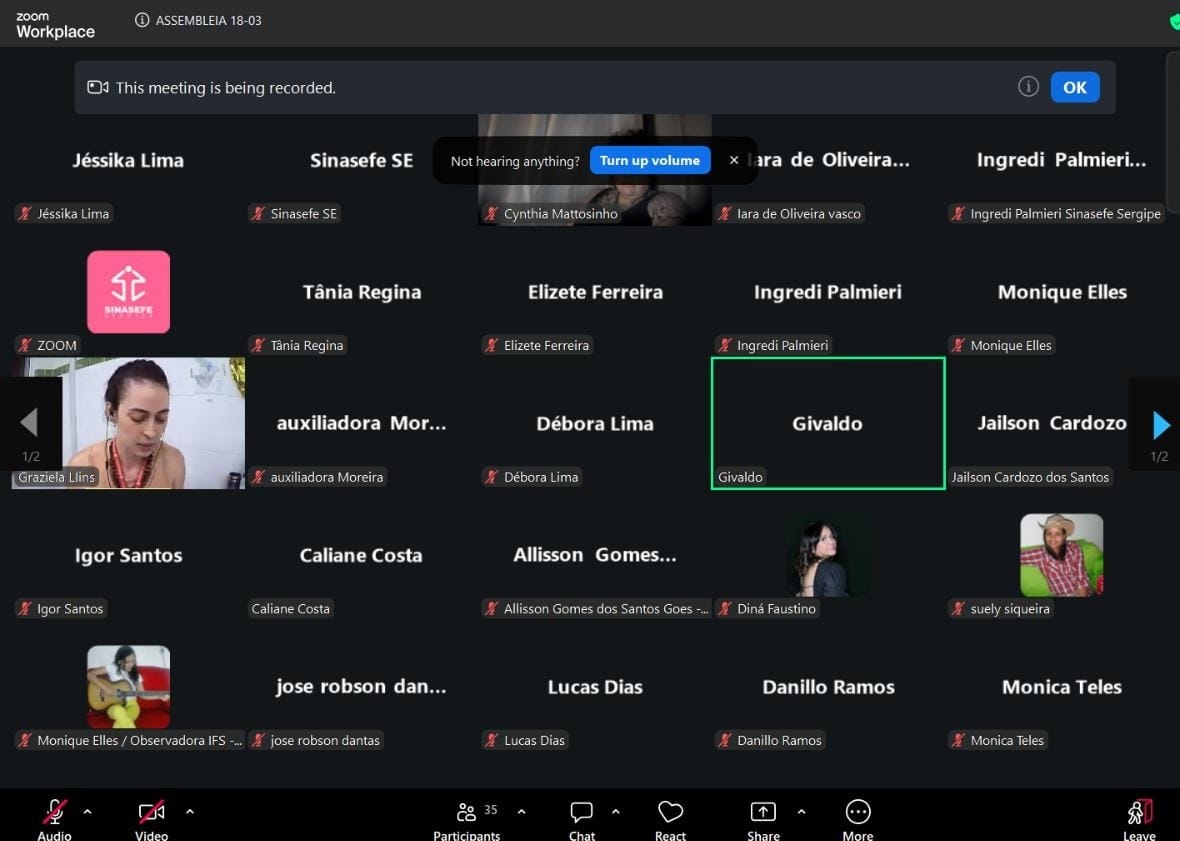The width and height of the screenshot is (1180, 841).
Task: Open the More options menu
Action: [858, 813]
